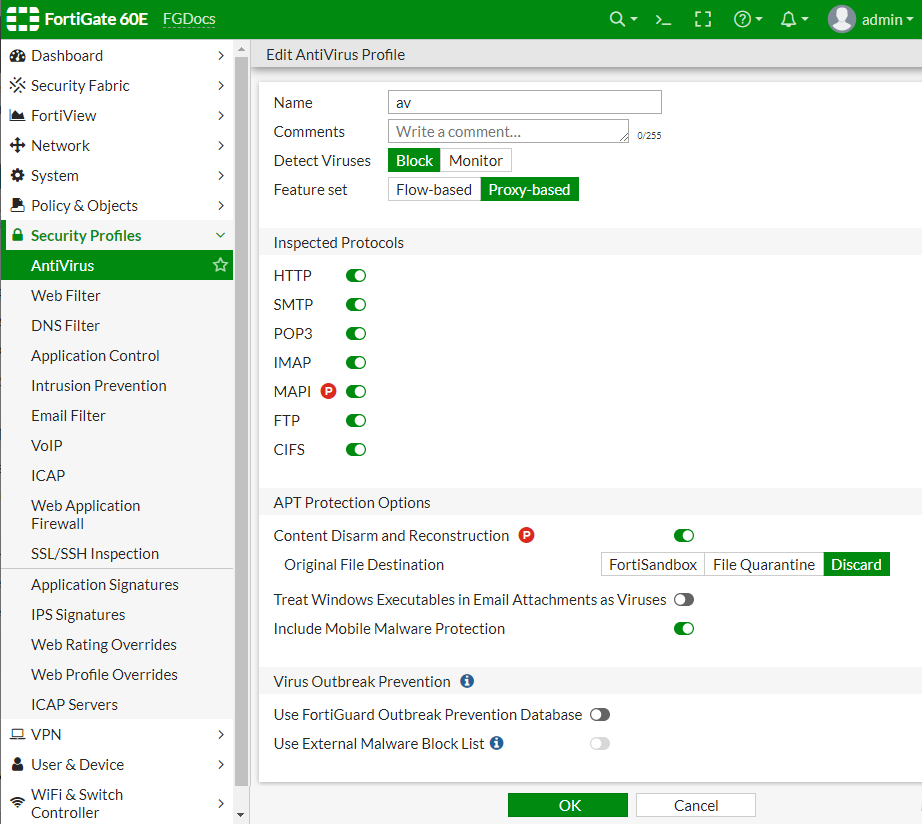Click the FortiGate apps grid icon top-left
The height and width of the screenshot is (824, 922).
[22, 18]
